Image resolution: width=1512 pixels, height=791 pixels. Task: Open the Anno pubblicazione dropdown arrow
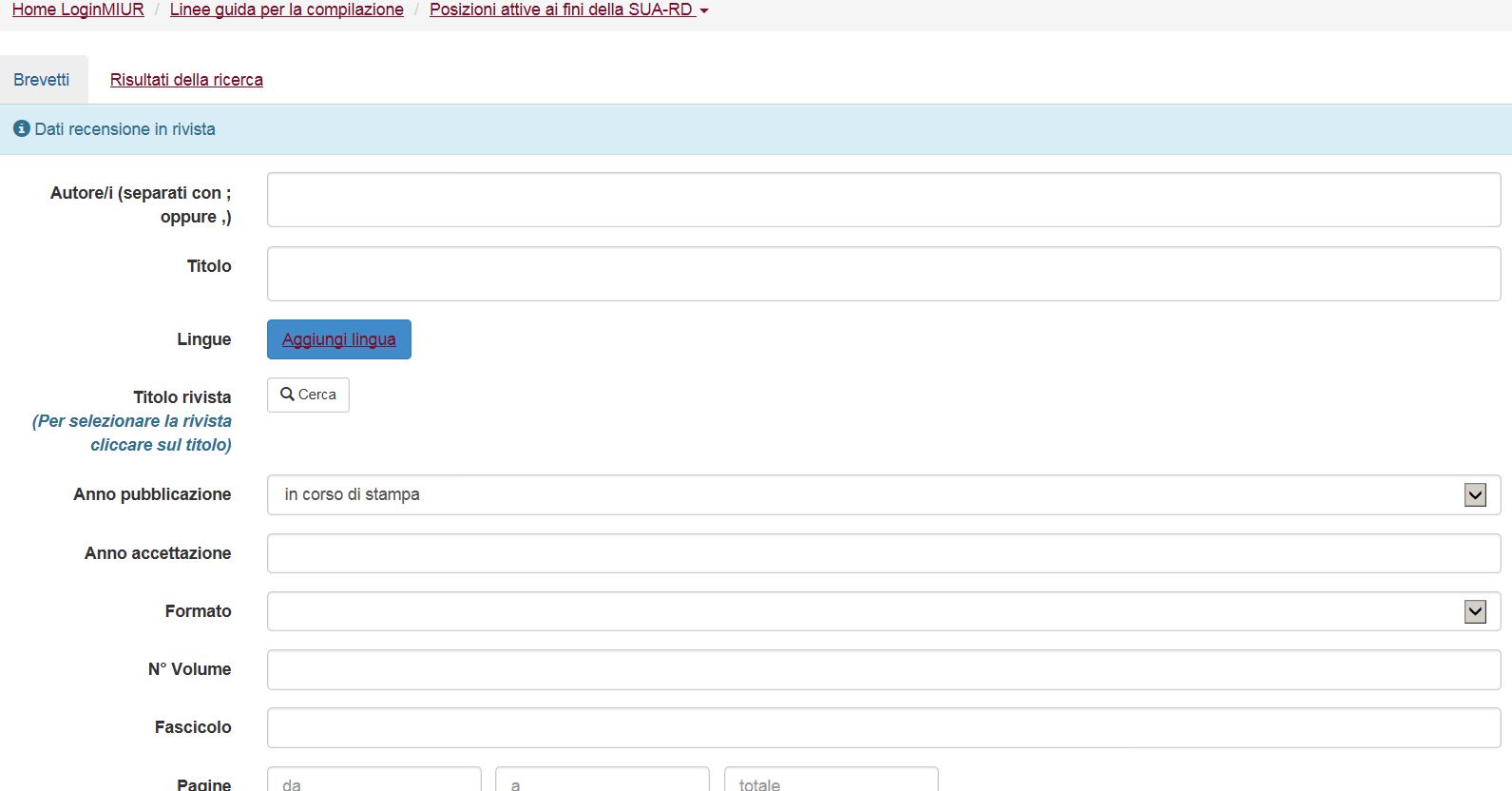(1474, 495)
